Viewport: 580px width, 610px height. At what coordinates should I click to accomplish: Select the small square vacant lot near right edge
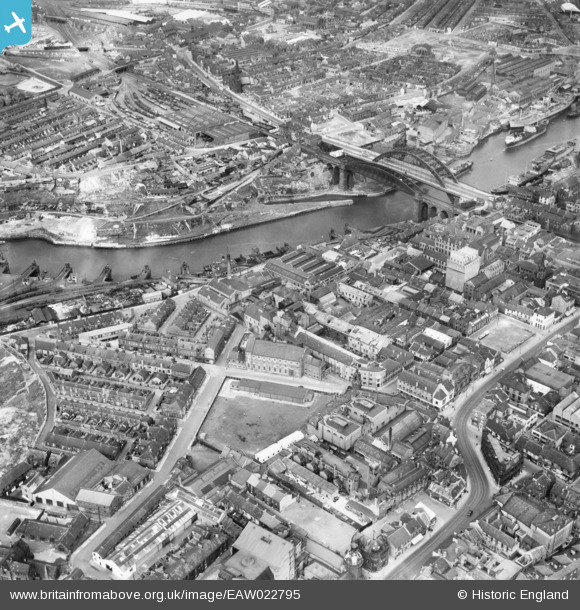(506, 335)
